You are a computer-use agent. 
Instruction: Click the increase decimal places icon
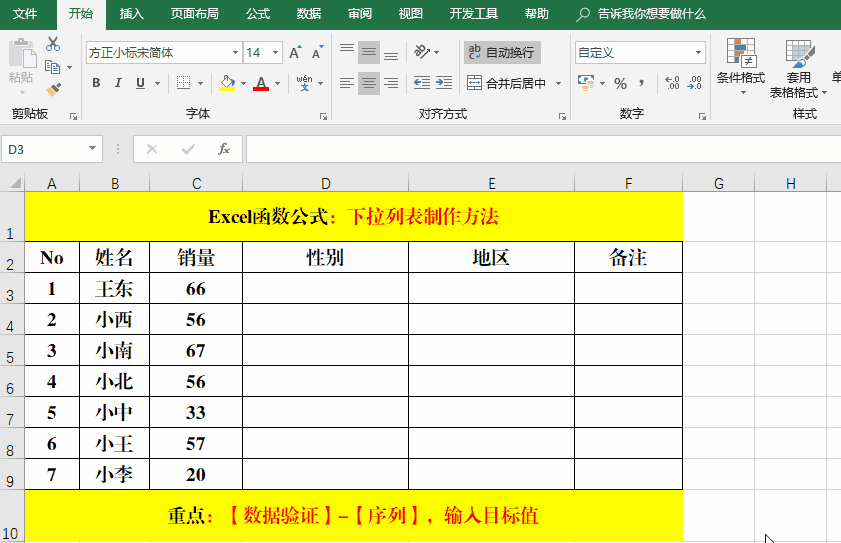point(672,83)
